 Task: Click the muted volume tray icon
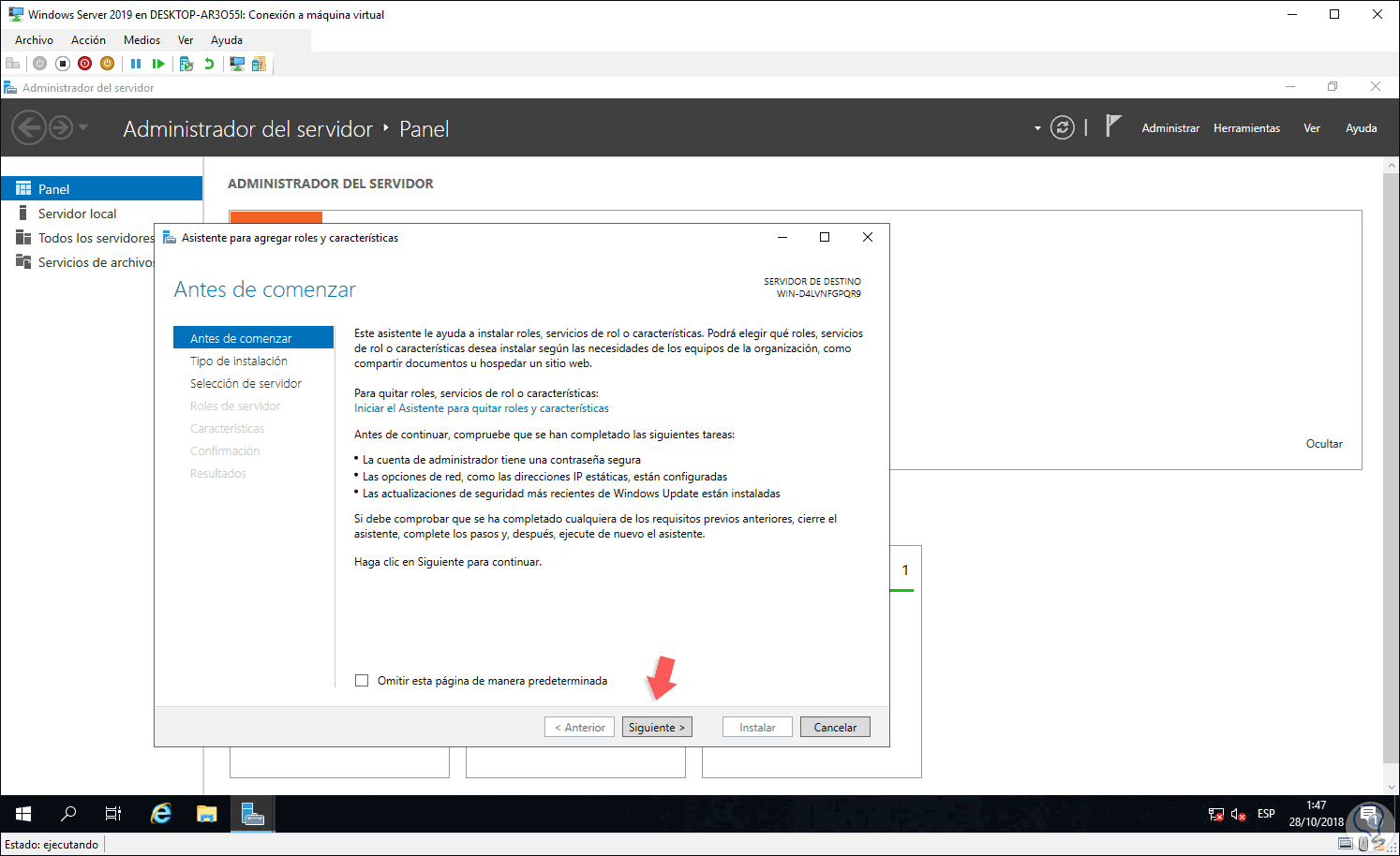(x=1239, y=815)
